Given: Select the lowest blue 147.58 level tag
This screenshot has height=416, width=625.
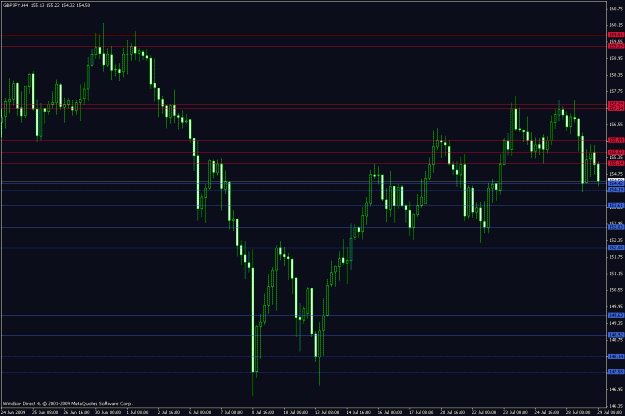Looking at the screenshot, I should tap(616, 372).
